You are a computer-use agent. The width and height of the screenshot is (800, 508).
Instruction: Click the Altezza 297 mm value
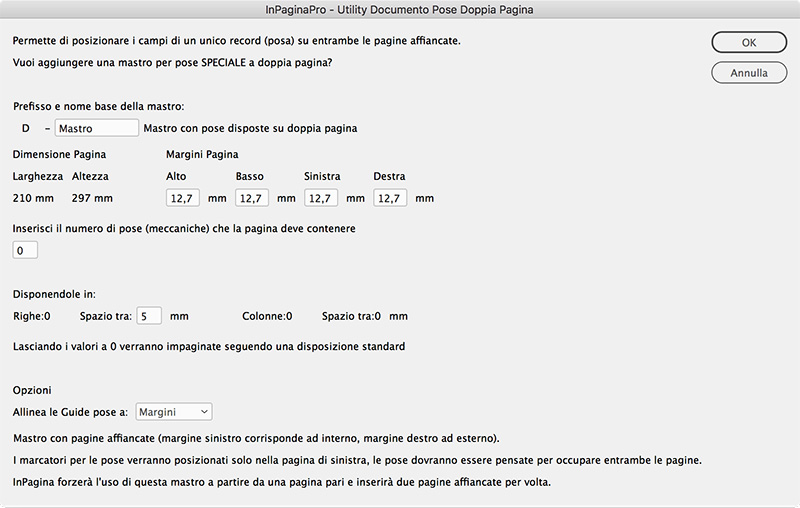[92, 198]
